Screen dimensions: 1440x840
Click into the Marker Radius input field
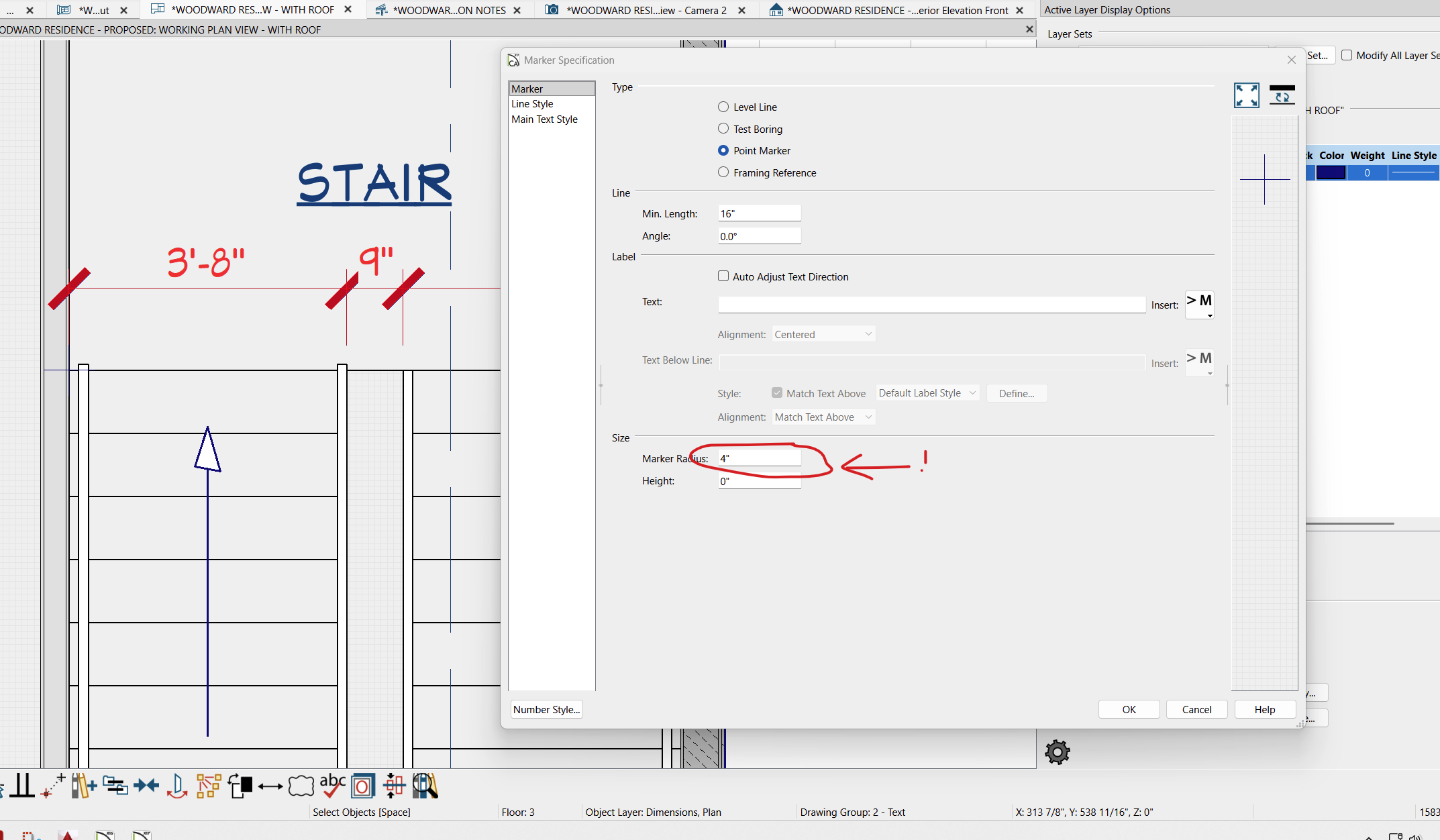(759, 458)
